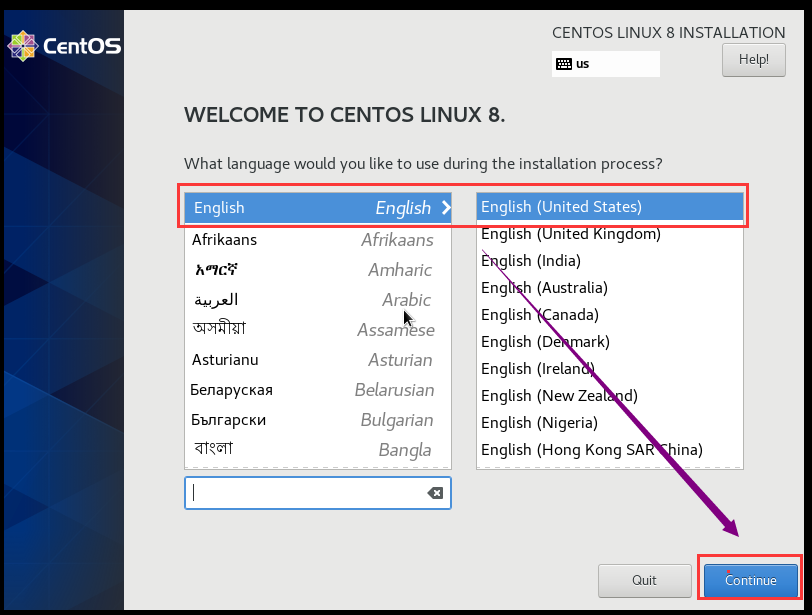The width and height of the screenshot is (812, 615).
Task: Choose English (Hong Kong SAR China) locale
Action: 610,449
